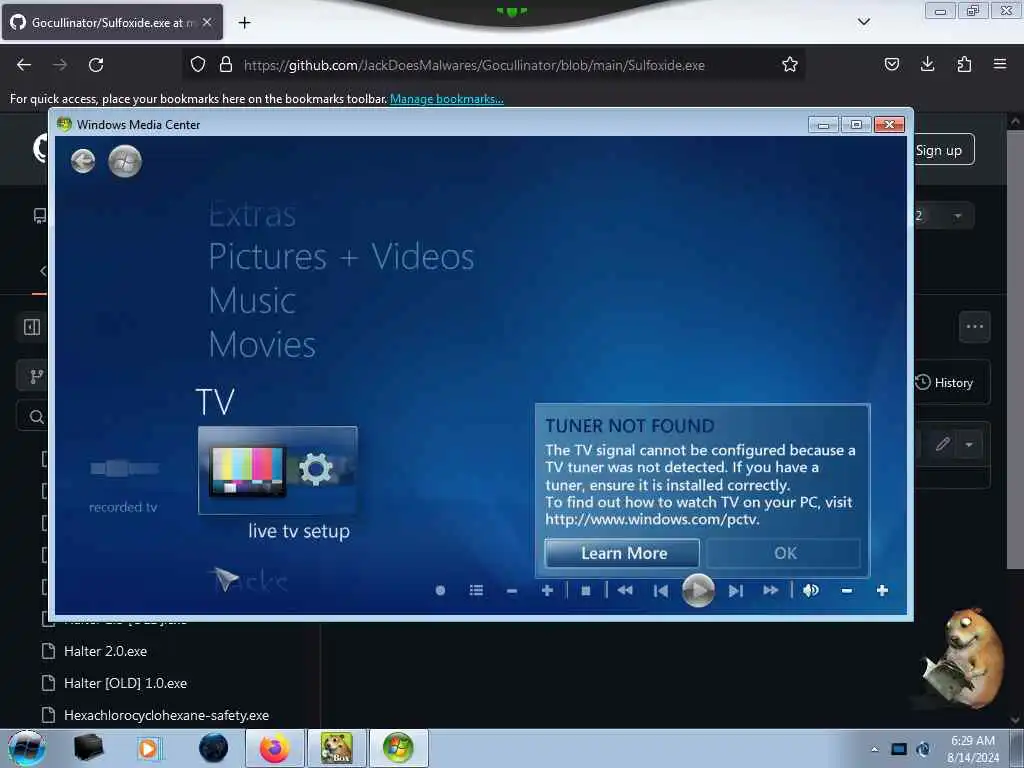Click channel down minus in transport bar
Image resolution: width=1024 pixels, height=768 pixels.
(x=512, y=591)
